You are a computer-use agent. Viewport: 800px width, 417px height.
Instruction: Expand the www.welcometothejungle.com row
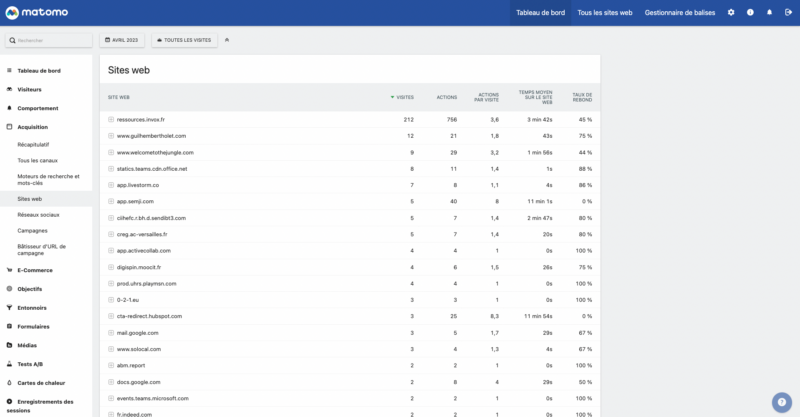coord(111,152)
